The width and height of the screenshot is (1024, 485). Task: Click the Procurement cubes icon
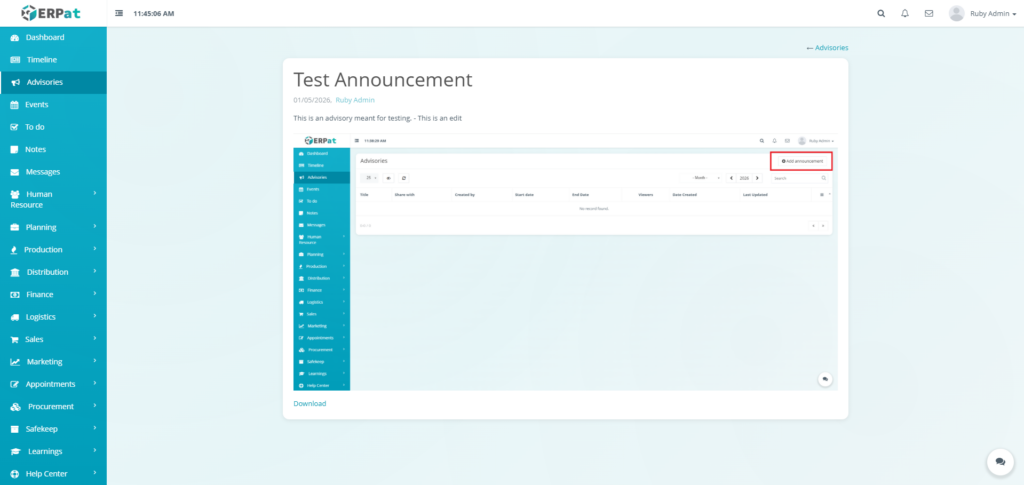point(16,407)
